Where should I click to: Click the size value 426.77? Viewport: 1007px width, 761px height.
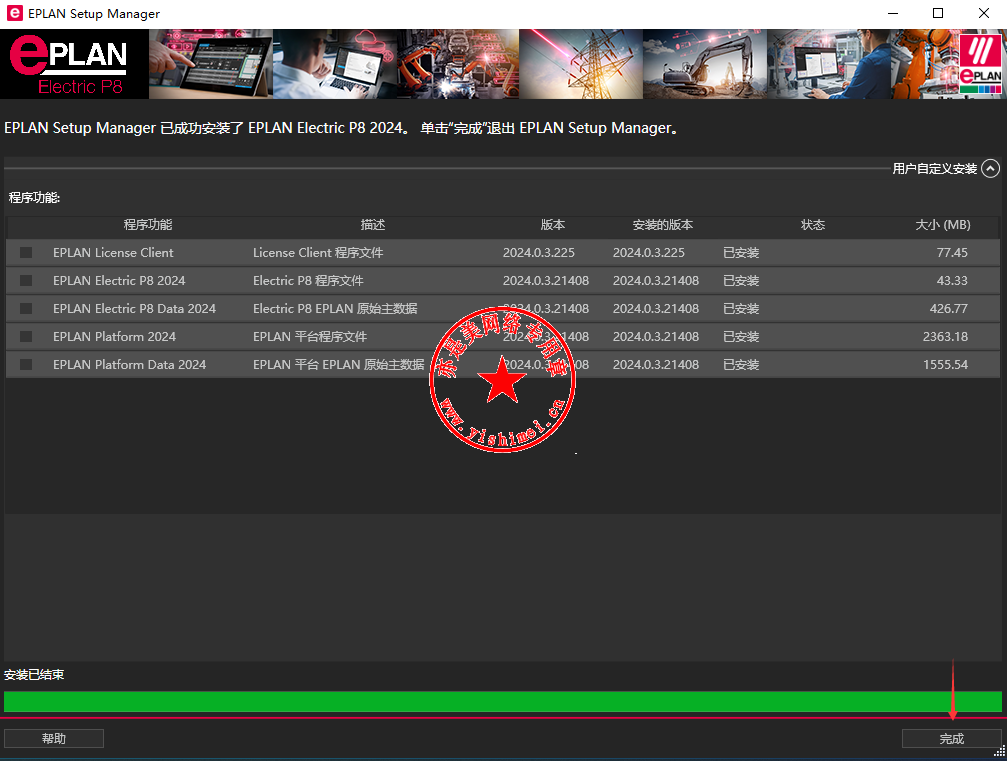[949, 308]
